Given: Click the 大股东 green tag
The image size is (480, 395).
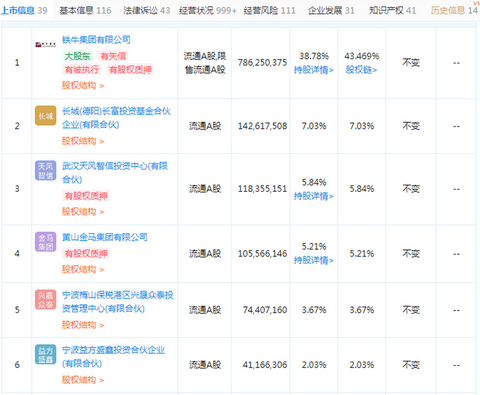Looking at the screenshot, I should [x=77, y=56].
